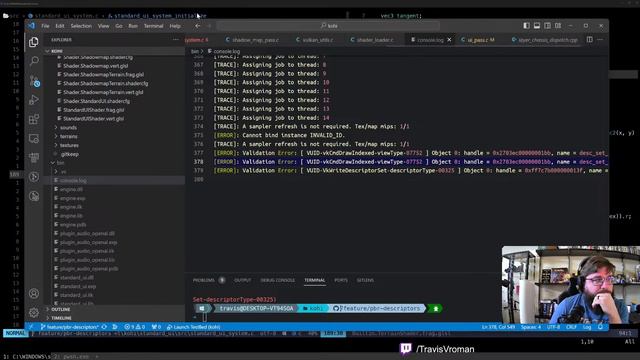Show the DEBUG CONSOLE panel tab

(x=278, y=280)
